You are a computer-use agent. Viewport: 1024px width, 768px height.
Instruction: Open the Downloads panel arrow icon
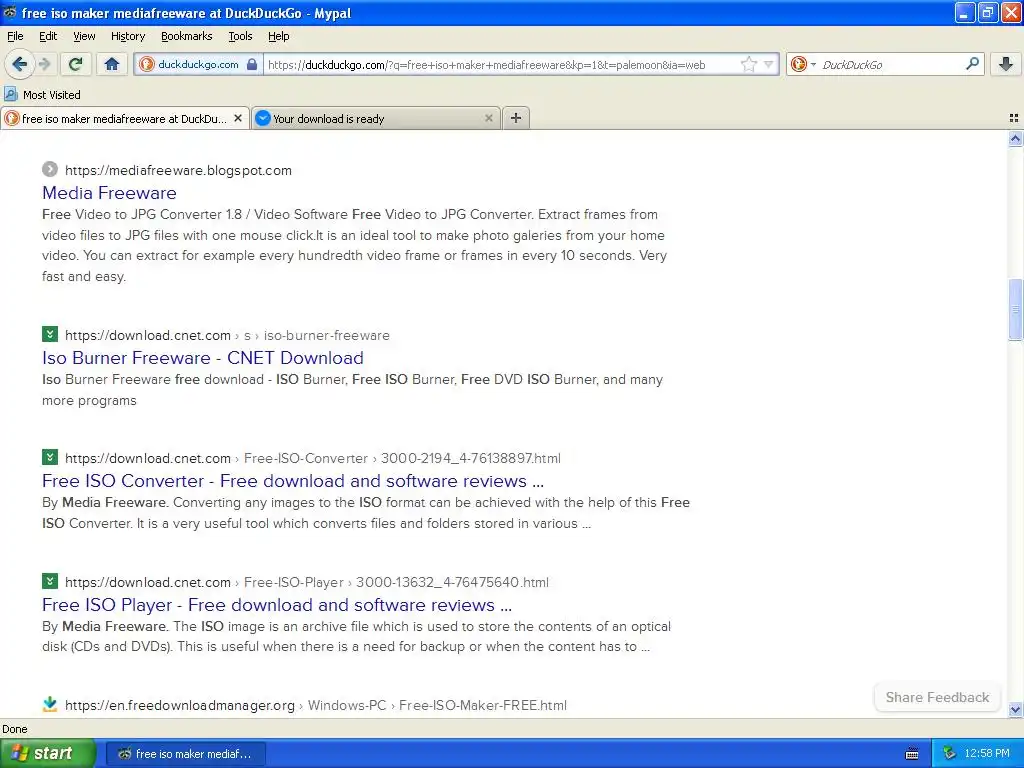tap(1006, 64)
